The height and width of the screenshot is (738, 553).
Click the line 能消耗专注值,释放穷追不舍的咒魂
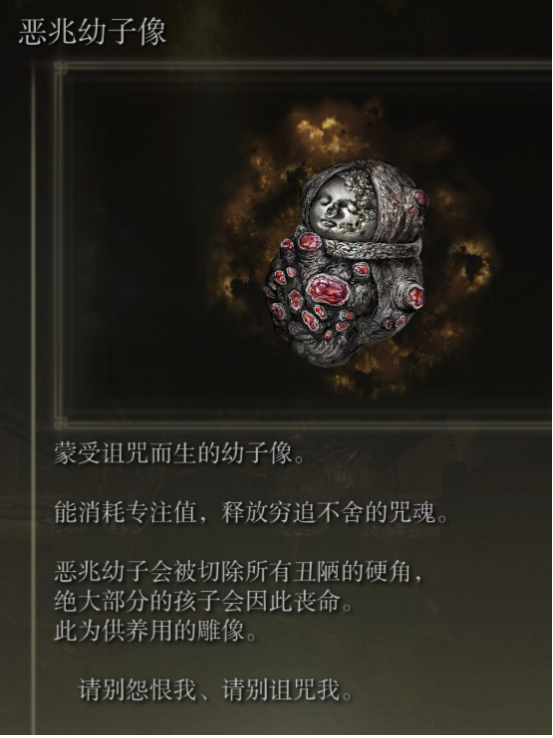(x=251, y=513)
